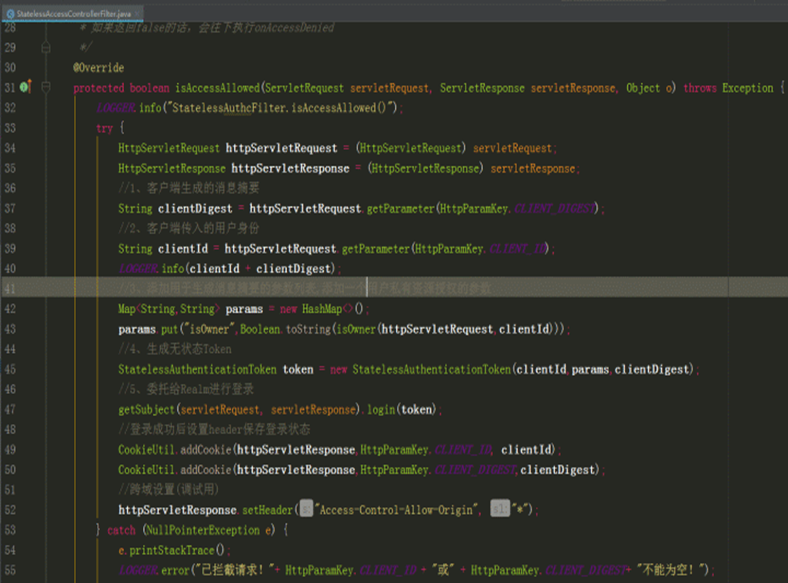
Task: Click the comment '//跨域设置(调试用)'
Action: pyautogui.click(x=168, y=490)
